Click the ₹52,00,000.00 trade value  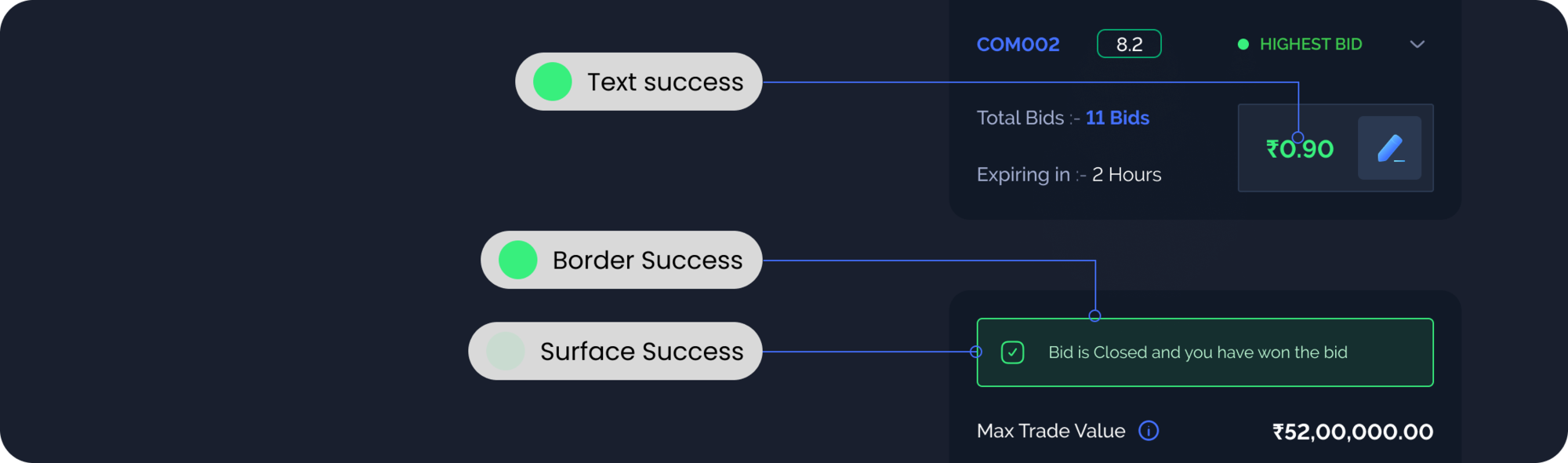pyautogui.click(x=1352, y=432)
